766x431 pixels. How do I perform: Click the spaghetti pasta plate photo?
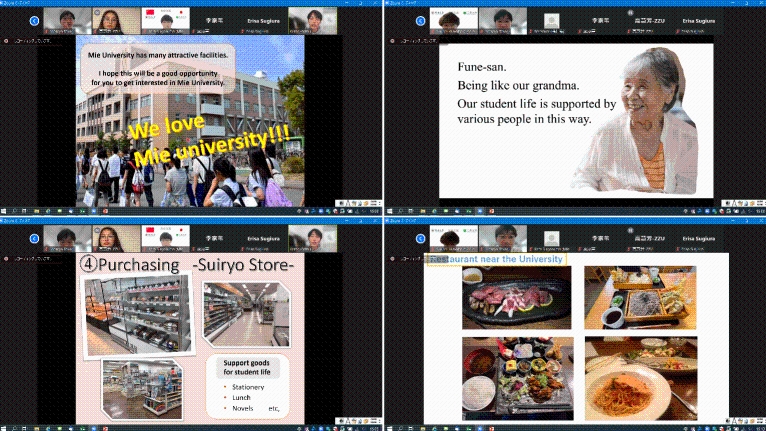(641, 378)
